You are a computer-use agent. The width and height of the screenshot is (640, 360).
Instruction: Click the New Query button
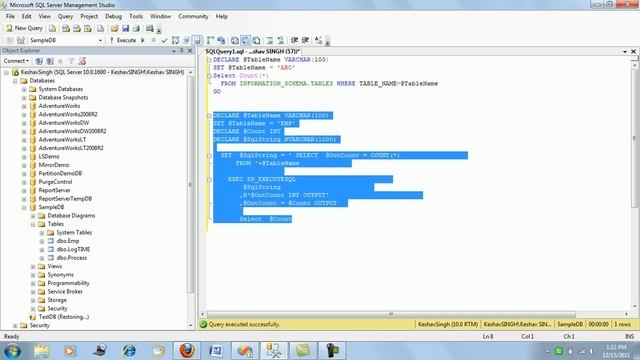coord(24,28)
